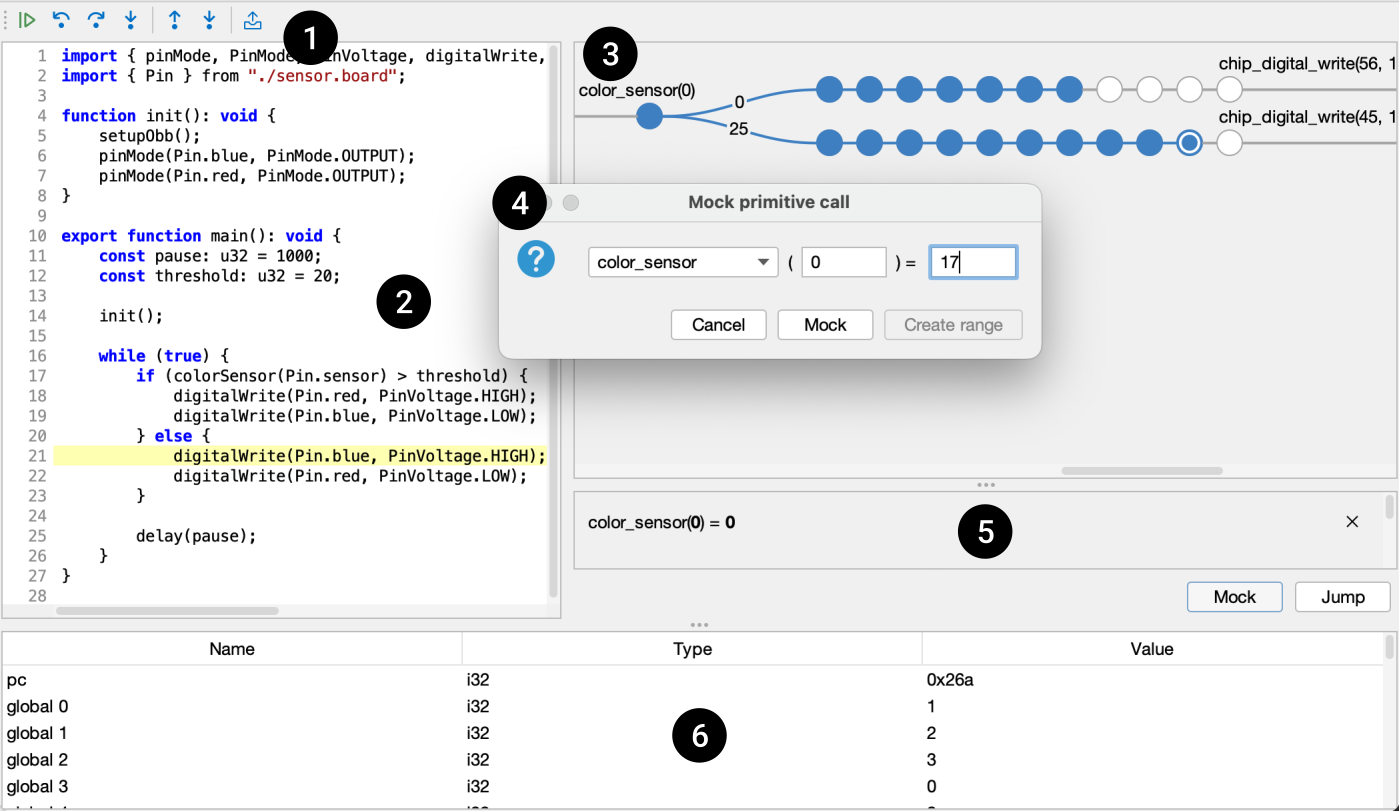Select the global 0 row
Image resolution: width=1399 pixels, height=811 pixels.
(x=693, y=706)
